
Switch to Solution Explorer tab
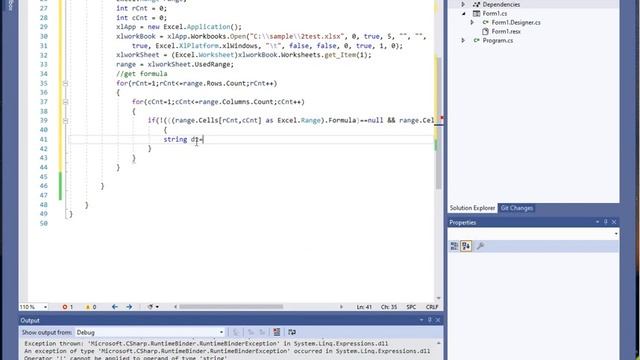click(x=472, y=208)
